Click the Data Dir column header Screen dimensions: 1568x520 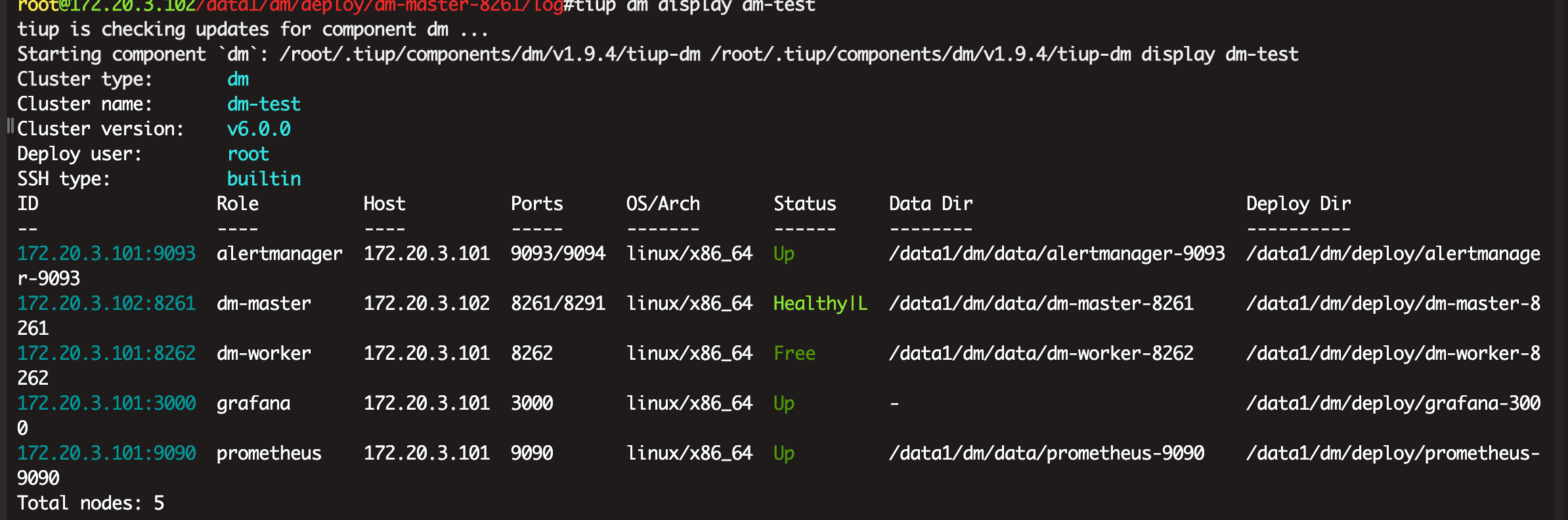[x=931, y=204]
